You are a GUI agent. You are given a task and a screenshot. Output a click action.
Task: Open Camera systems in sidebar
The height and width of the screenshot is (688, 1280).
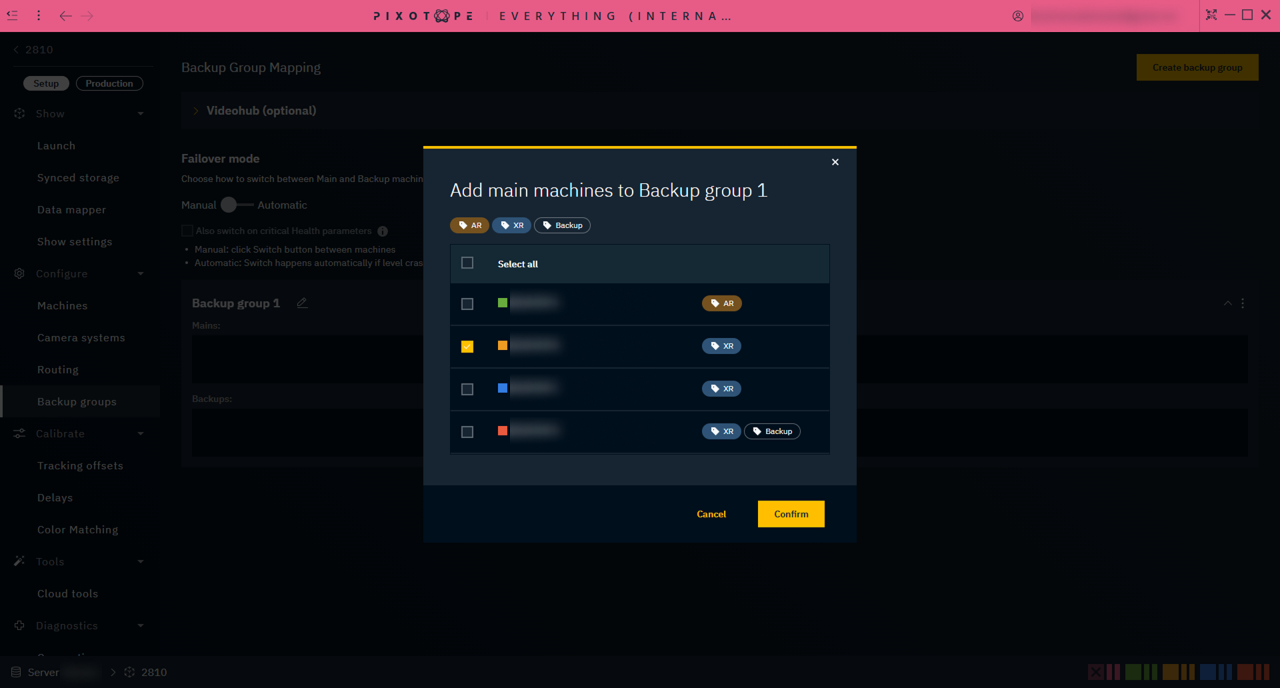coord(81,338)
